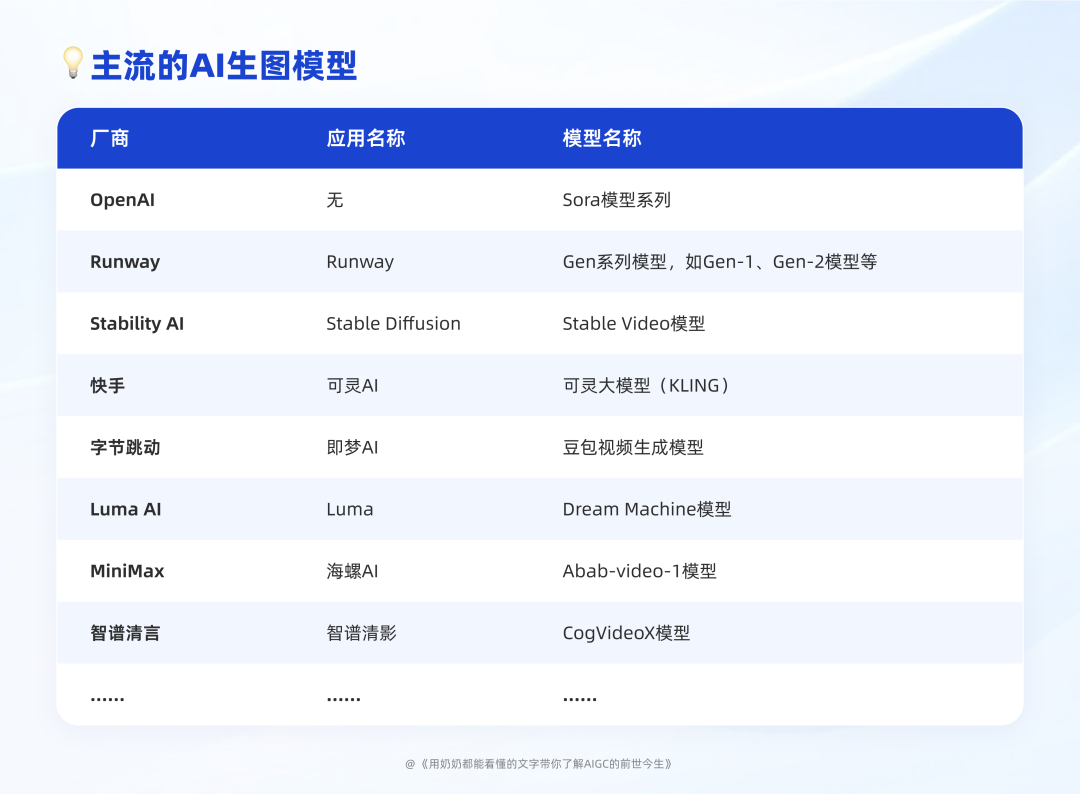Click the MiniMax vendor cell
Viewport: 1080px width, 794px height.
click(x=127, y=572)
